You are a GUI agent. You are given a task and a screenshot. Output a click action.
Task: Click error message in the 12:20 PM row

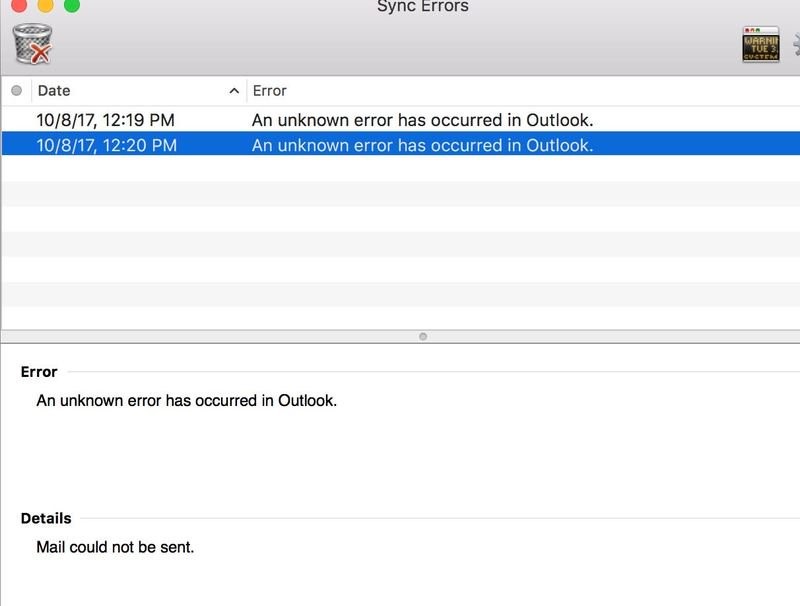(422, 145)
